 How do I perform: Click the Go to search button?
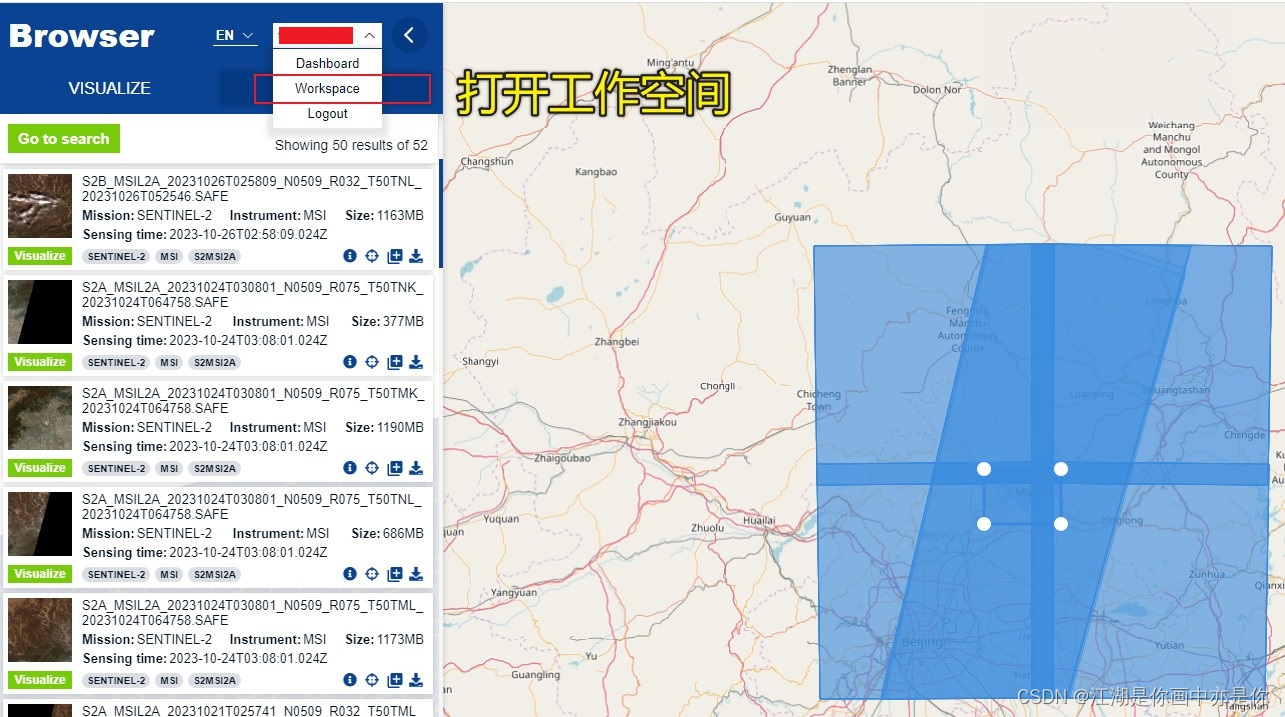tap(64, 139)
